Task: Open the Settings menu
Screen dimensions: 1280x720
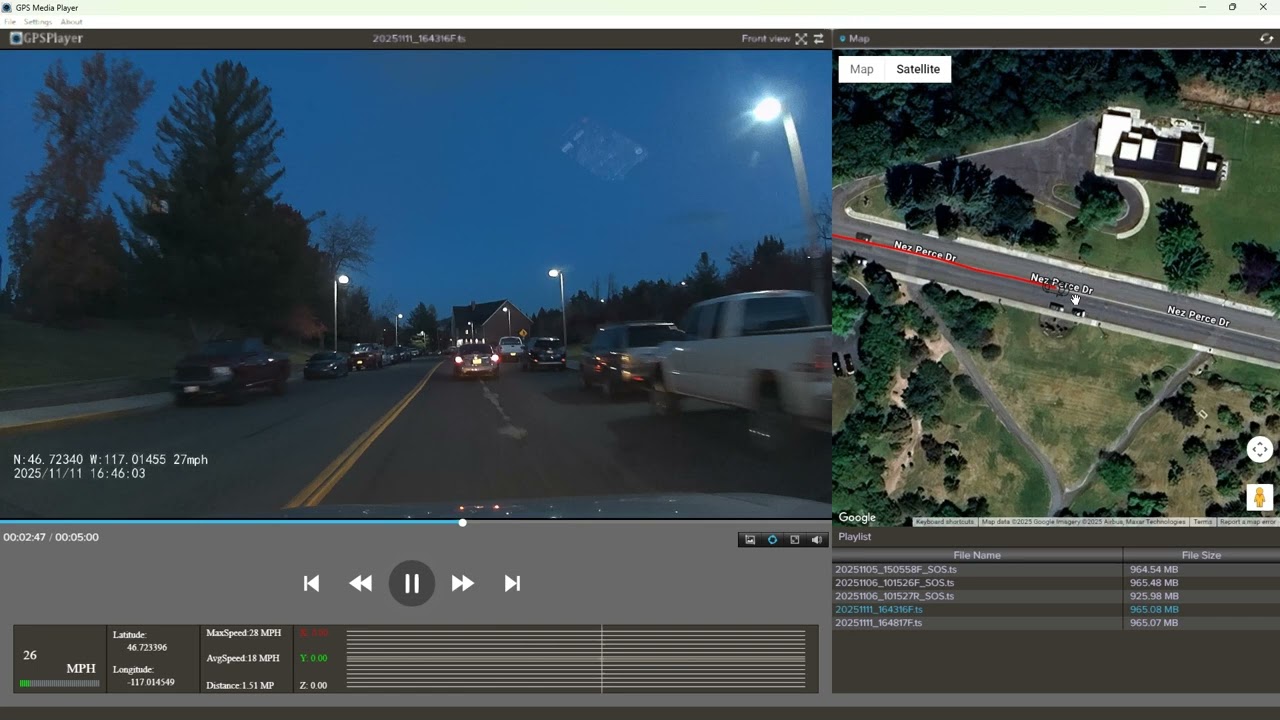Action: (x=38, y=21)
